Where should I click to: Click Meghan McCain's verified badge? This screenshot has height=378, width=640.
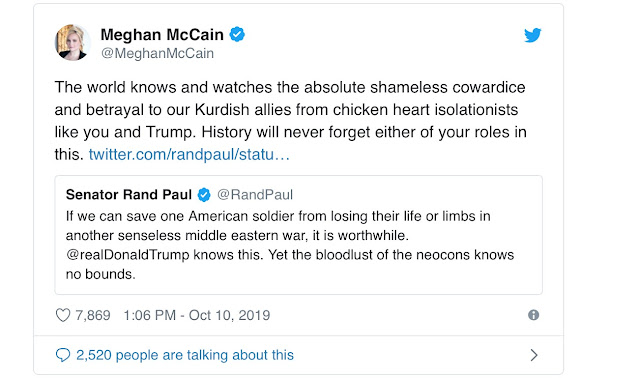pyautogui.click(x=237, y=34)
